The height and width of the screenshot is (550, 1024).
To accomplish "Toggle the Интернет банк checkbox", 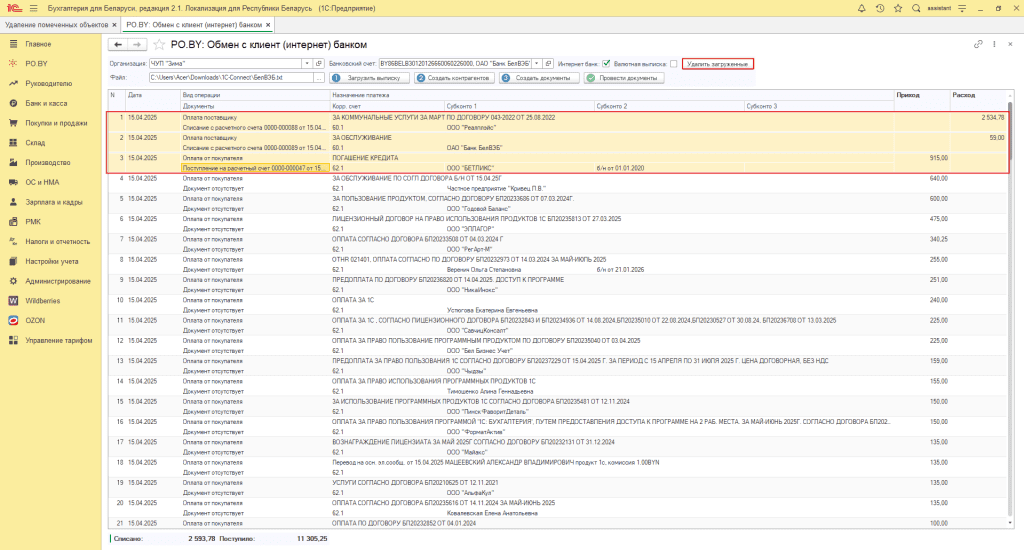I will (x=606, y=63).
